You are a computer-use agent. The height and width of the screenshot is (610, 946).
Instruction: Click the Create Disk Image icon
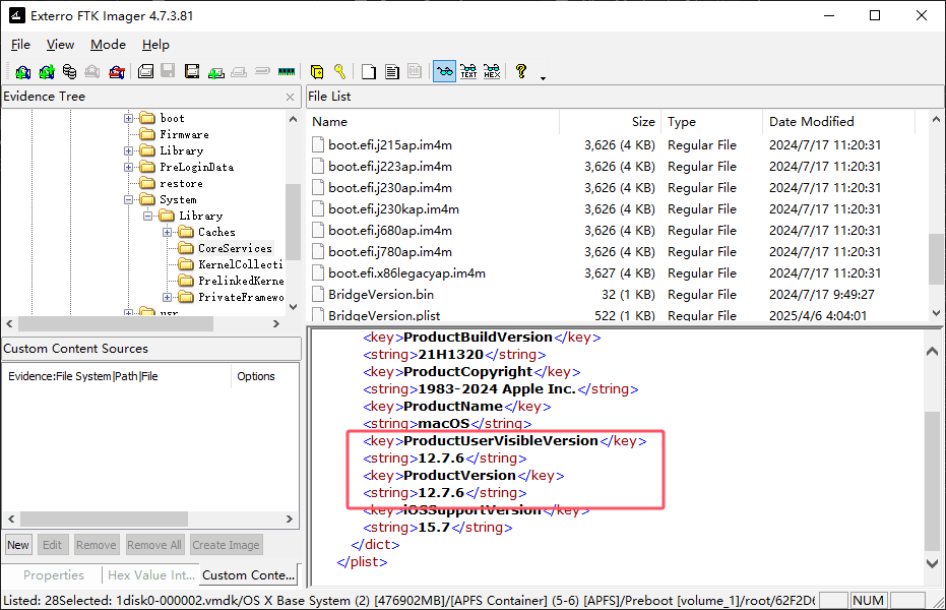pos(145,72)
